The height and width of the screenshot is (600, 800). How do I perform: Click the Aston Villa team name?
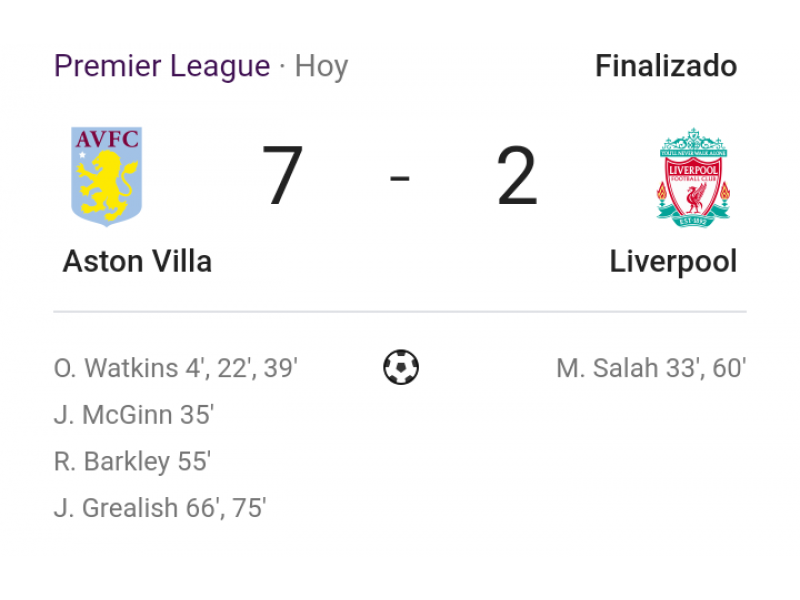coord(137,261)
